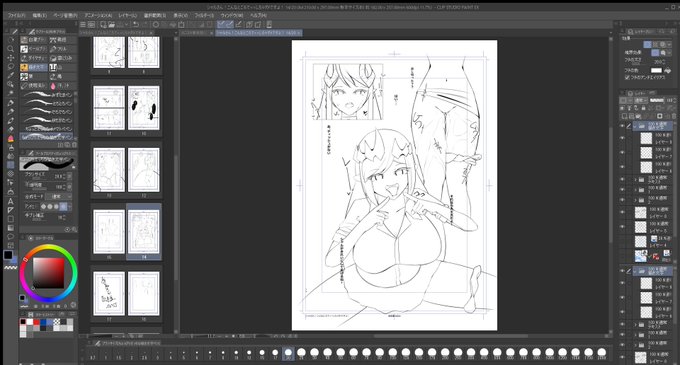Select the pink Eraser tool

coord(11,139)
